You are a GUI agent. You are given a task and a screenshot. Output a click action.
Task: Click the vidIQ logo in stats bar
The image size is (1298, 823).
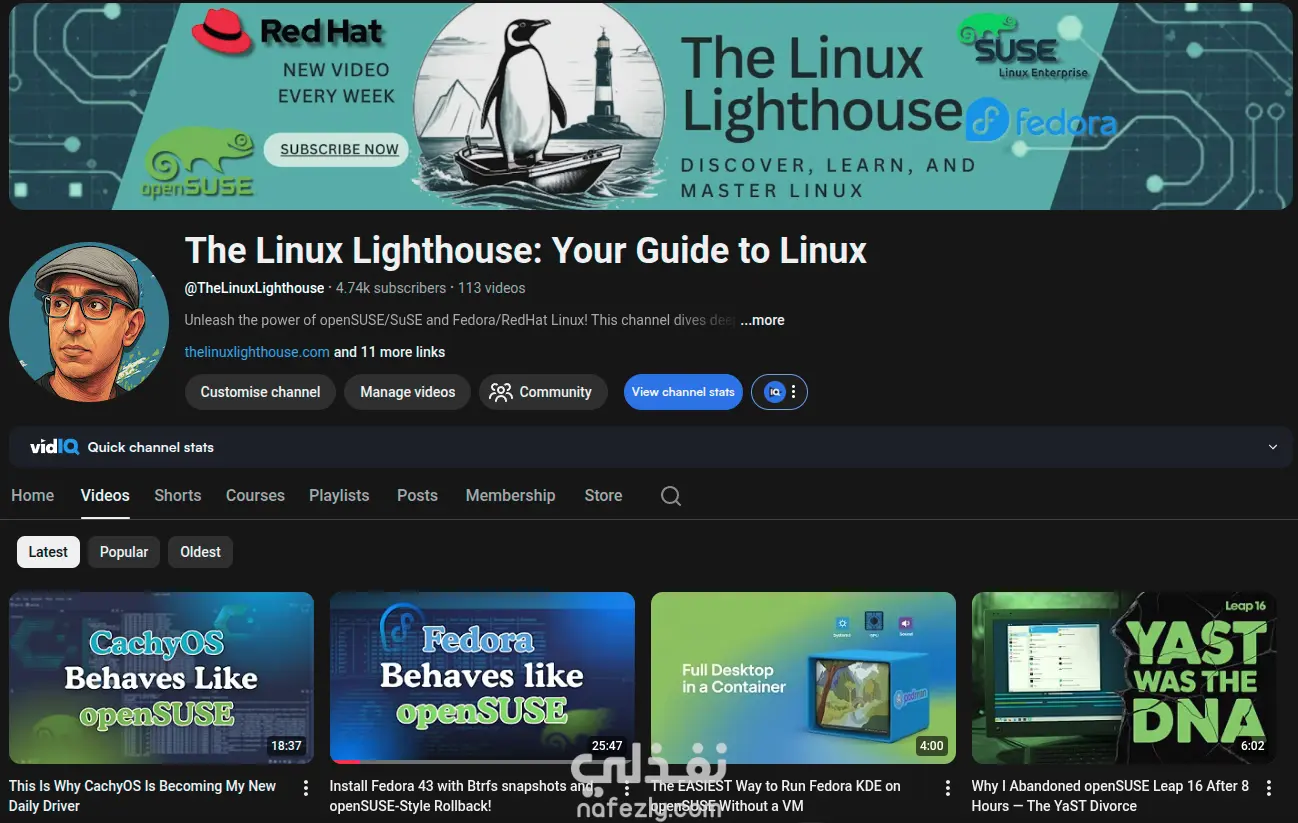[54, 447]
